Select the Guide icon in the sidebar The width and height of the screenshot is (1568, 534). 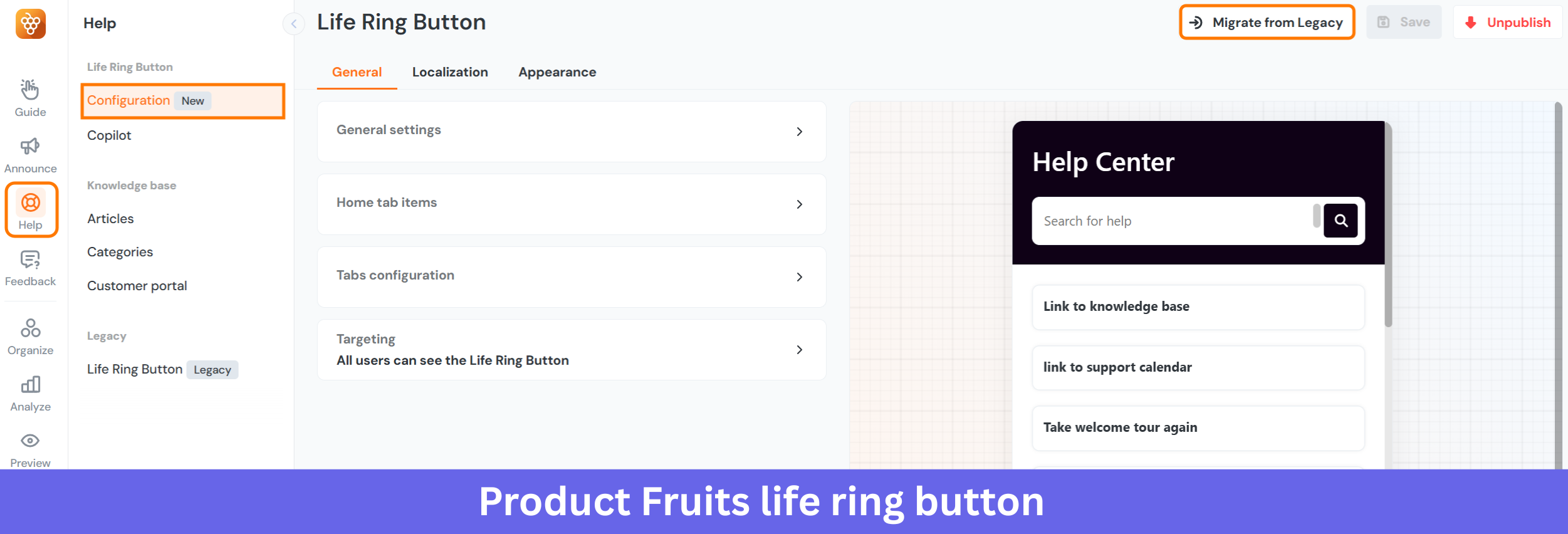(29, 90)
